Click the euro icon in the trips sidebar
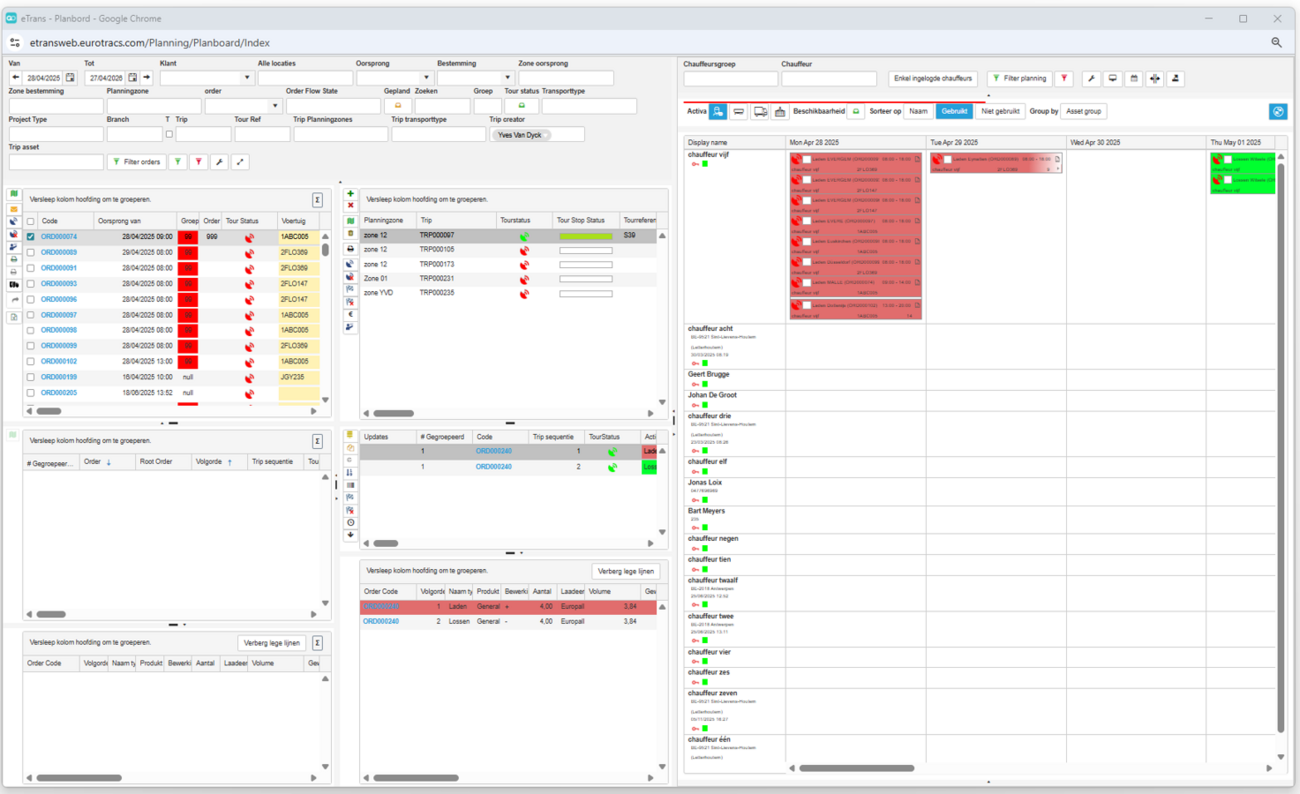 point(350,314)
